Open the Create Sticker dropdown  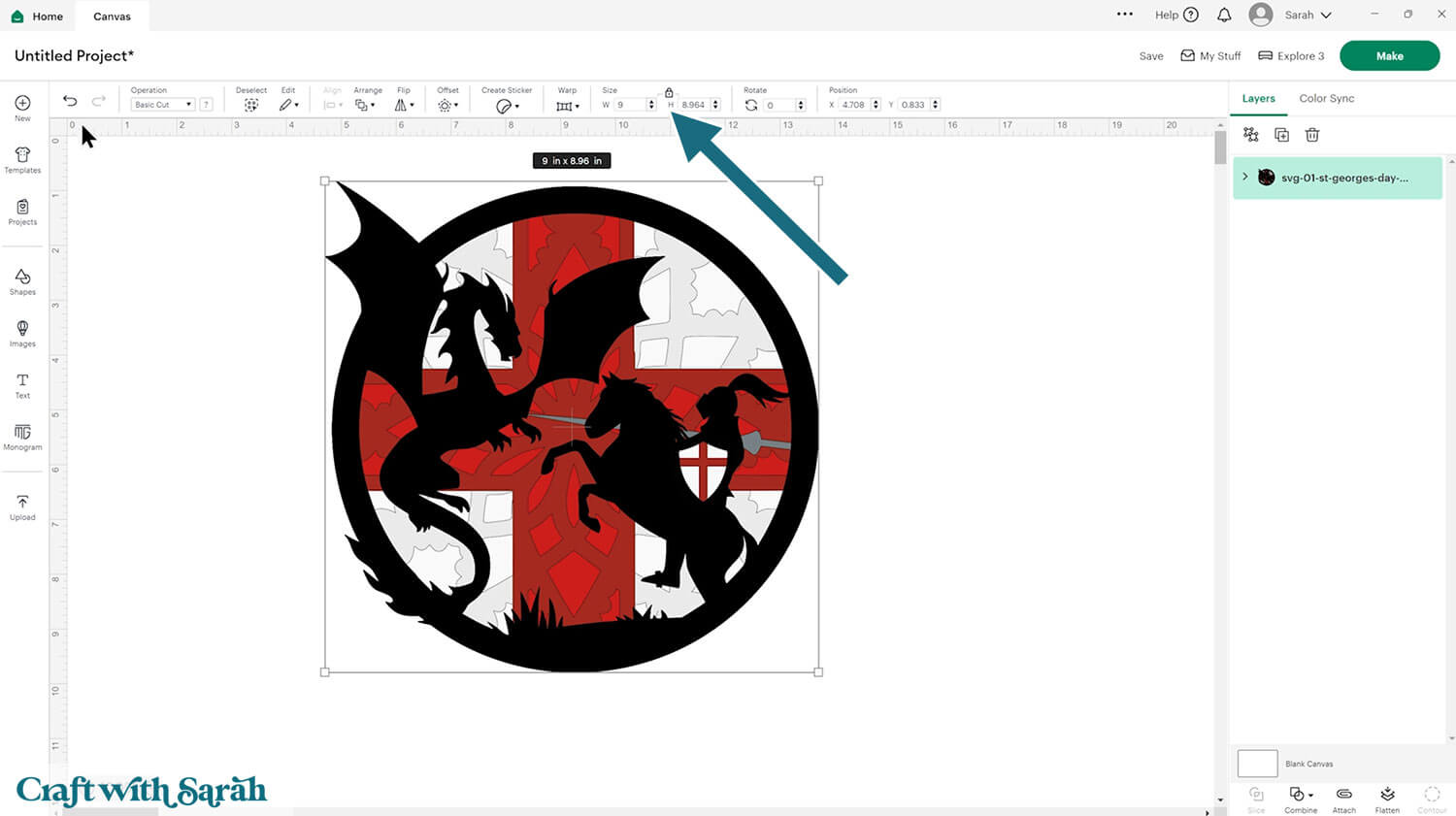click(507, 106)
